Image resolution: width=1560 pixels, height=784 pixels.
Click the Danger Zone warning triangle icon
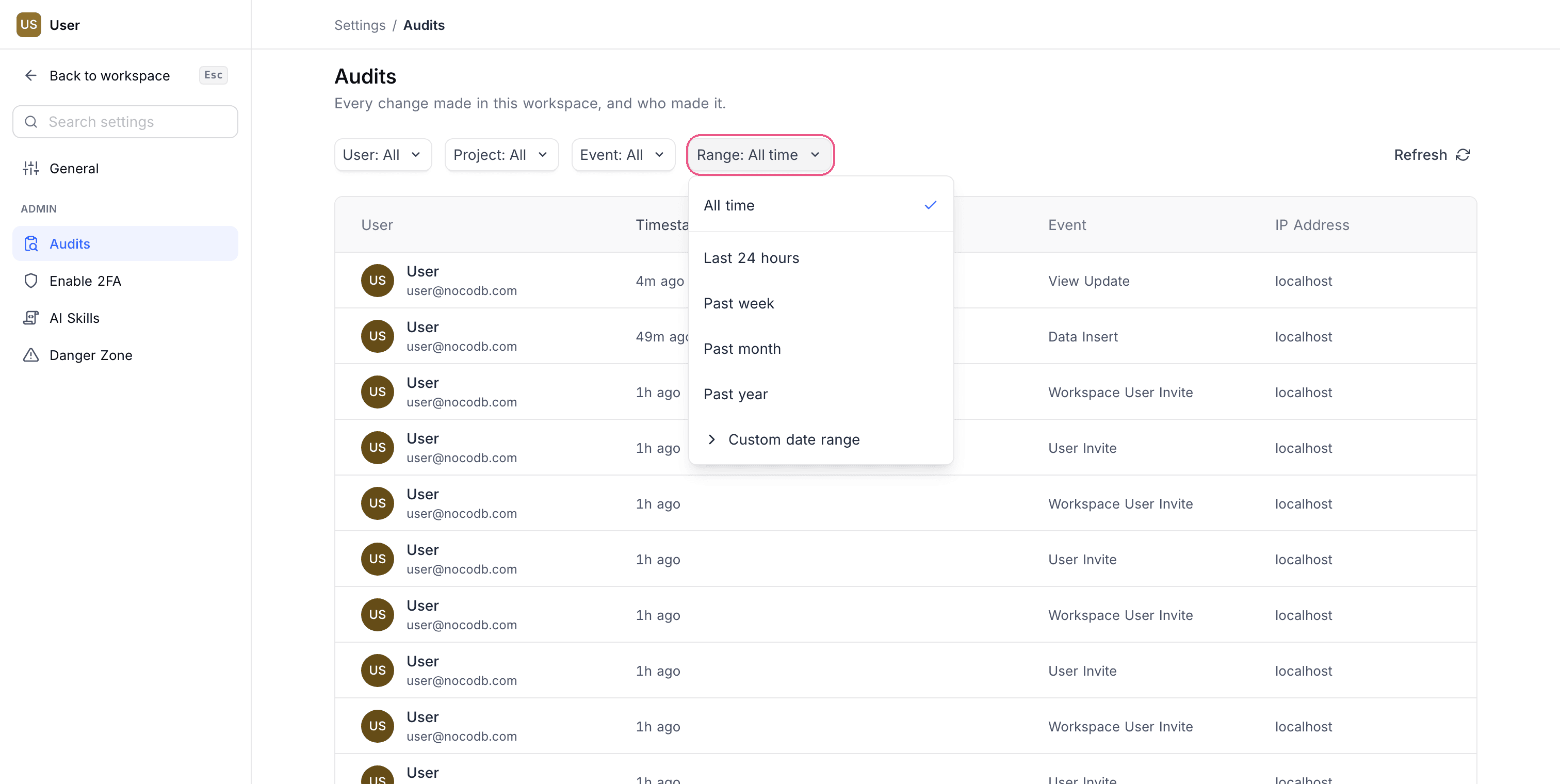[31, 355]
